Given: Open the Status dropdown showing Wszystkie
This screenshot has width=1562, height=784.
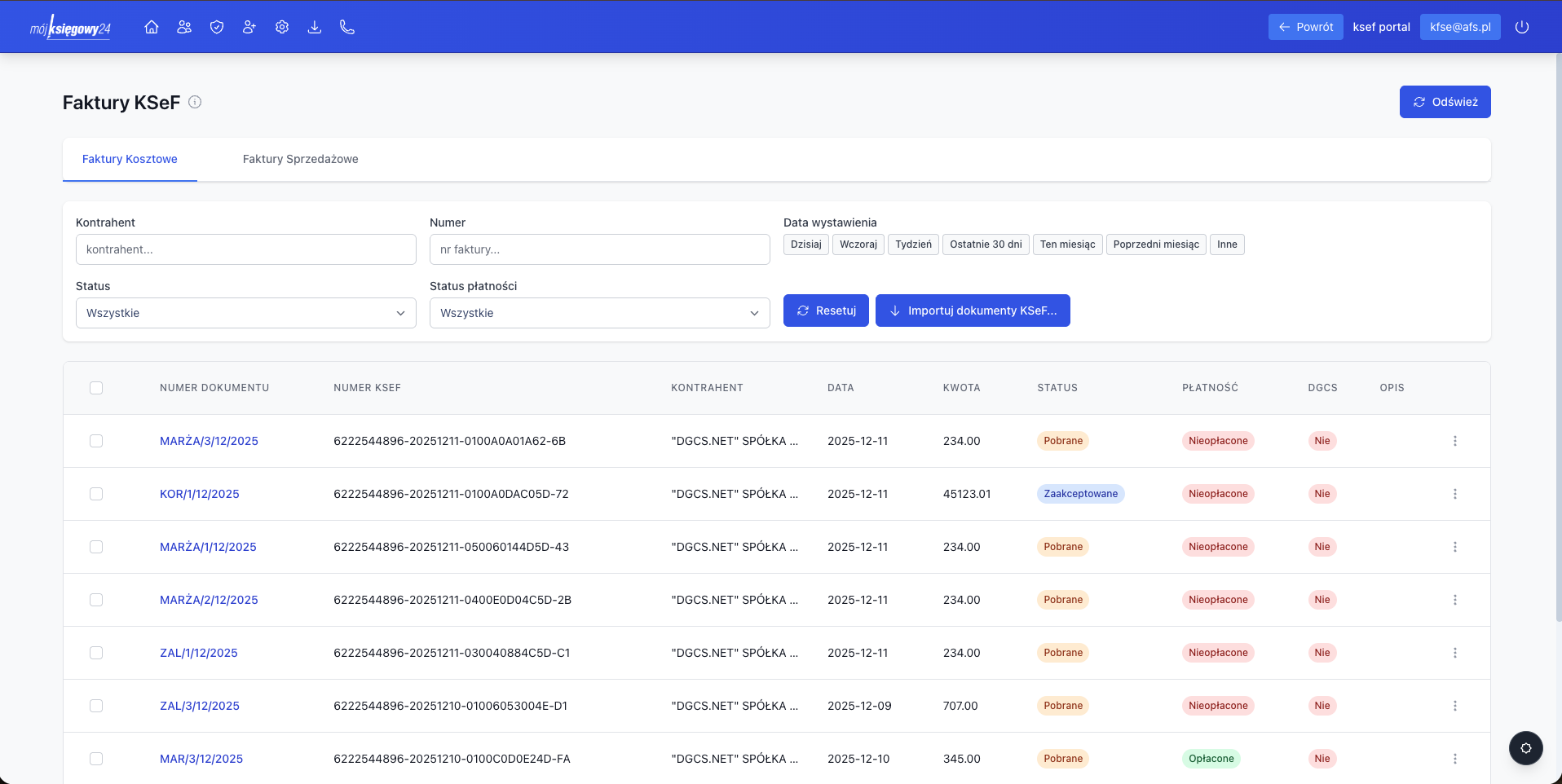Looking at the screenshot, I should coord(245,313).
